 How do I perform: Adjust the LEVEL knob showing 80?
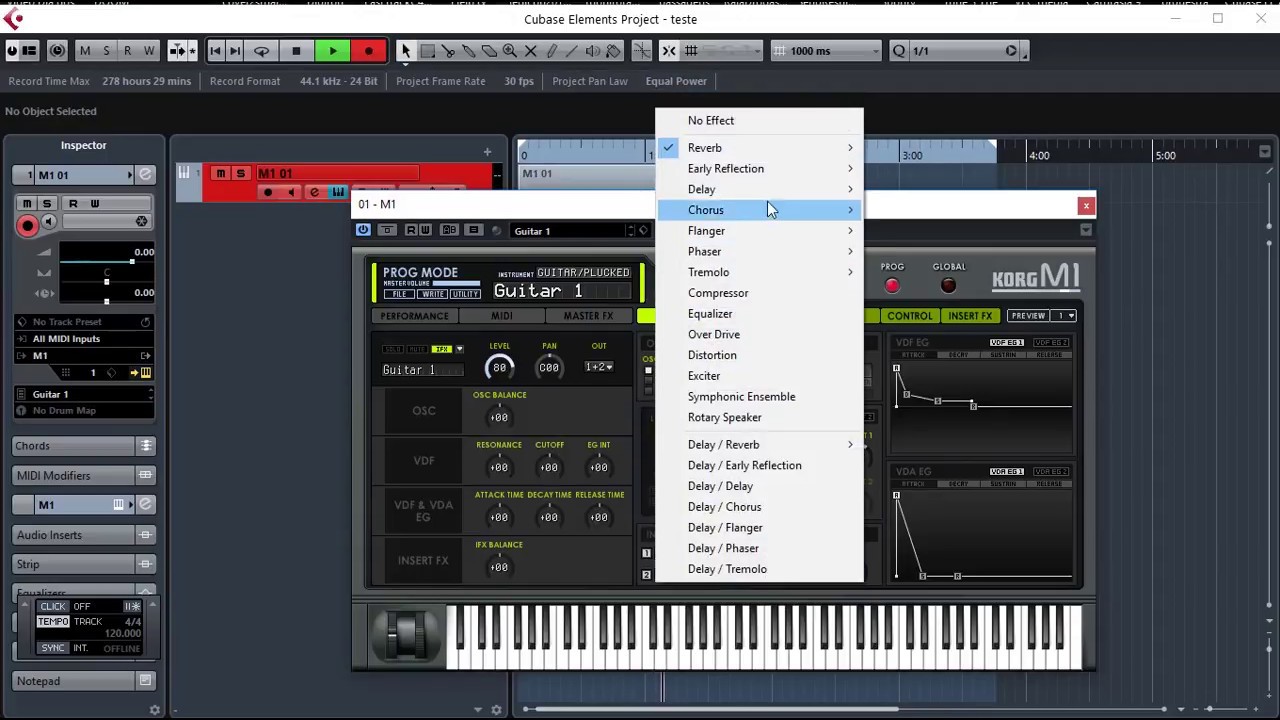click(499, 368)
